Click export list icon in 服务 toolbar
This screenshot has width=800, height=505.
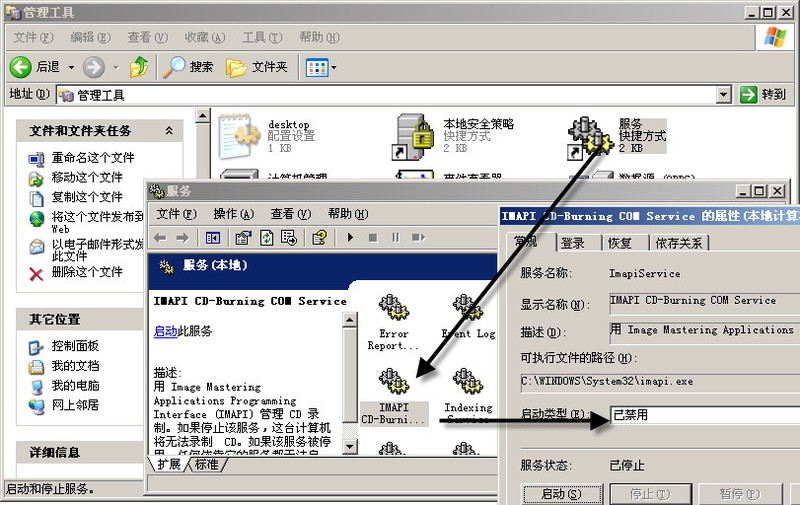(289, 238)
